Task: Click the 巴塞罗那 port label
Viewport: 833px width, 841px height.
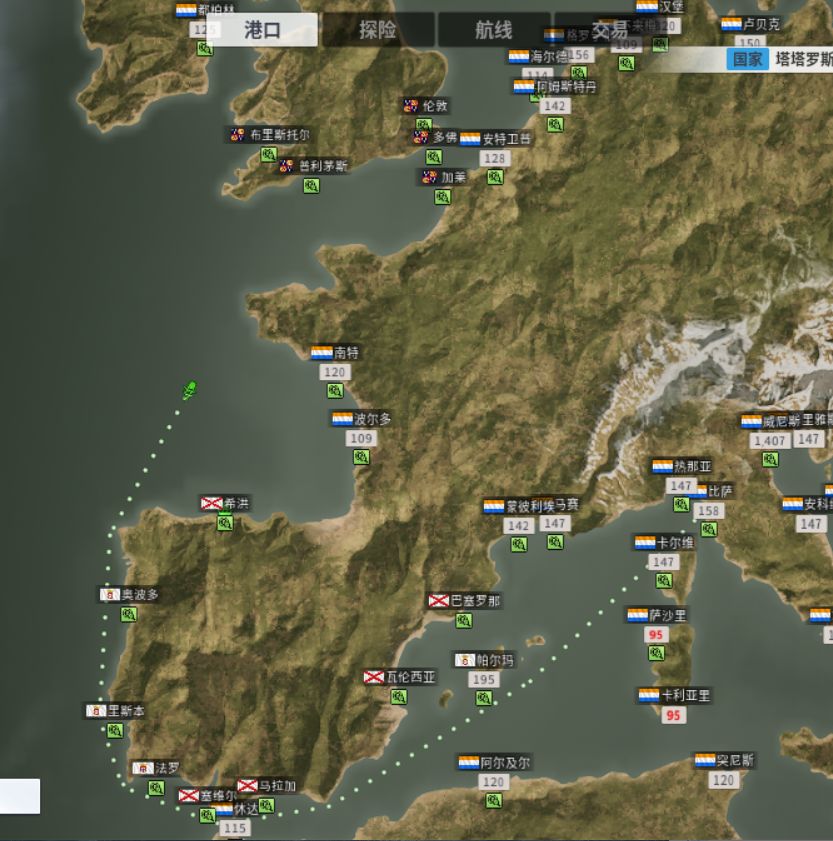Action: point(465,601)
